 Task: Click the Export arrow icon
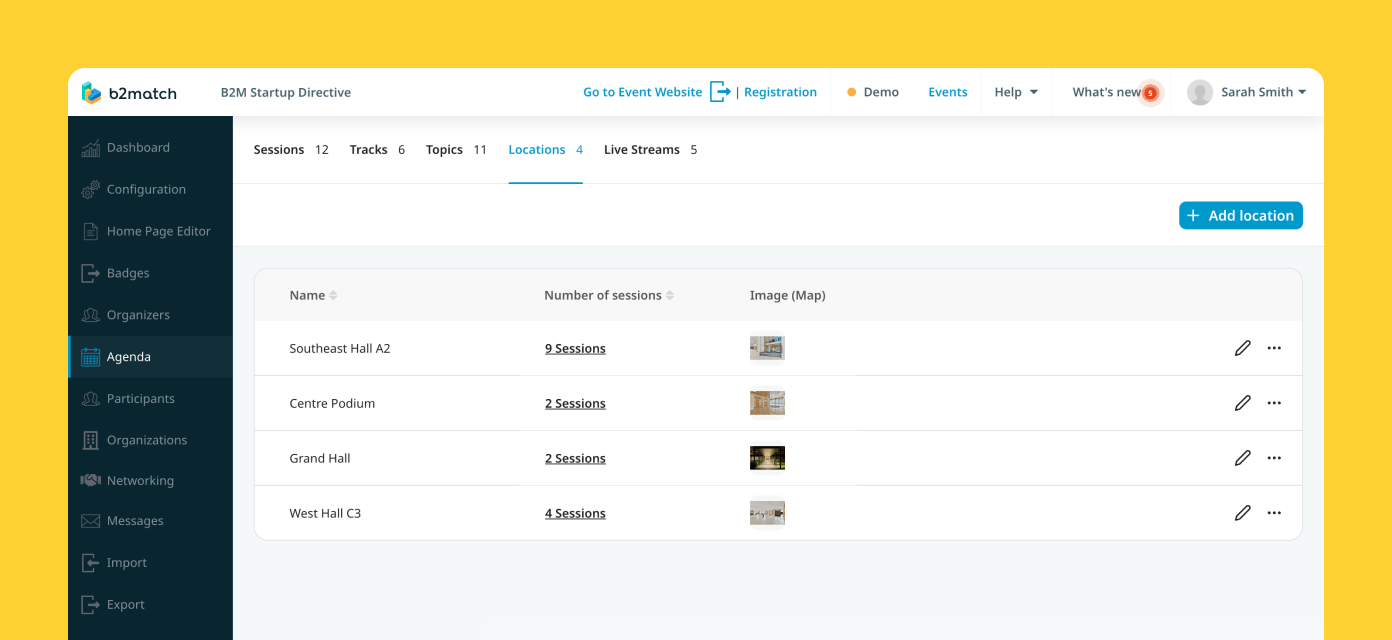point(90,605)
